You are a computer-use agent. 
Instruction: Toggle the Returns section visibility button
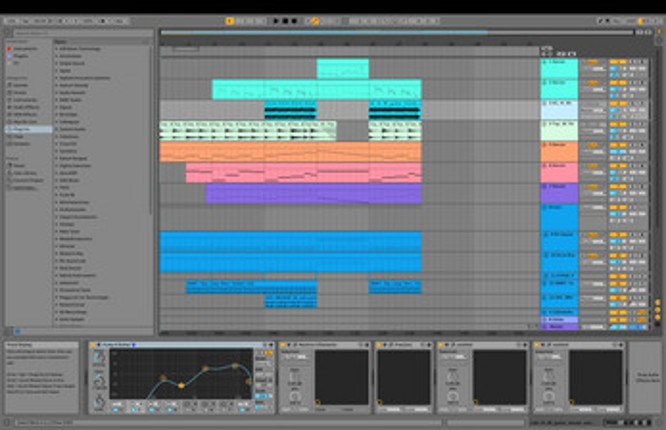pos(658,310)
